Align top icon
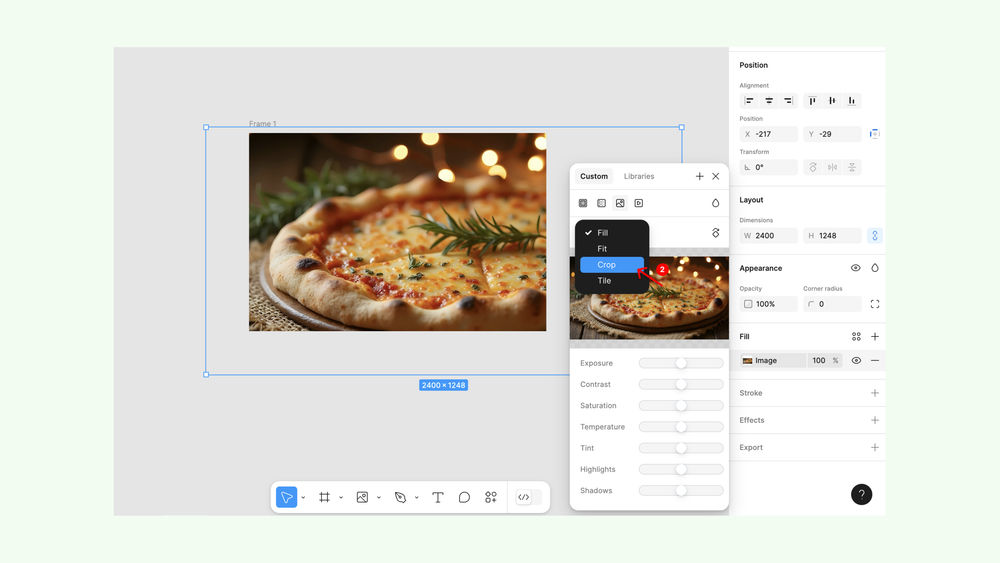Screen dimensions: 1000x563 point(812,101)
